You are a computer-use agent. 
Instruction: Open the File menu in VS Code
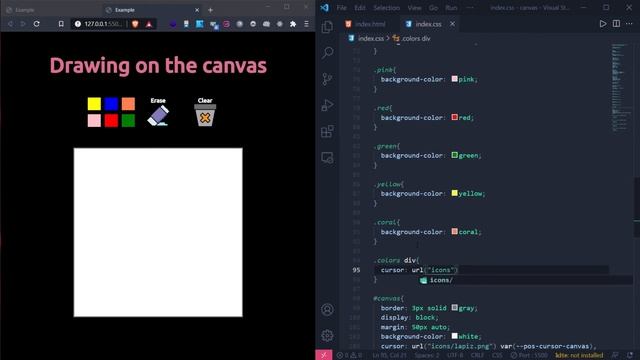(342, 8)
